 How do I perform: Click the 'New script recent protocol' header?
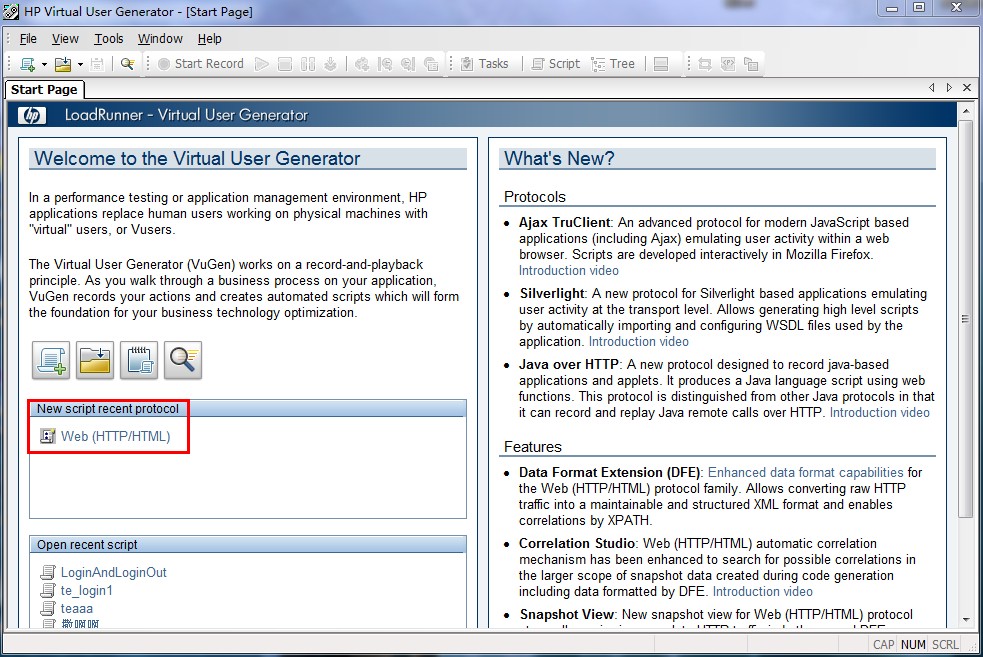tap(248, 409)
